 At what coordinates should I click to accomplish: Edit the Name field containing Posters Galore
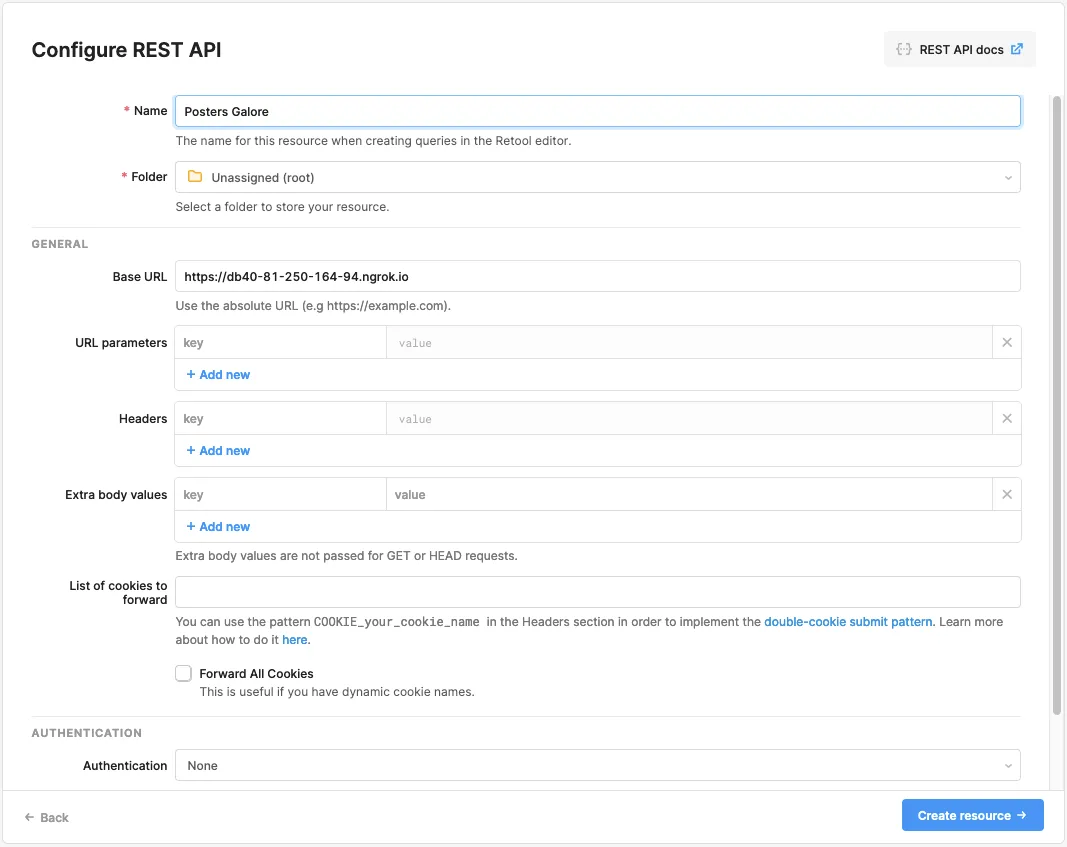[597, 111]
